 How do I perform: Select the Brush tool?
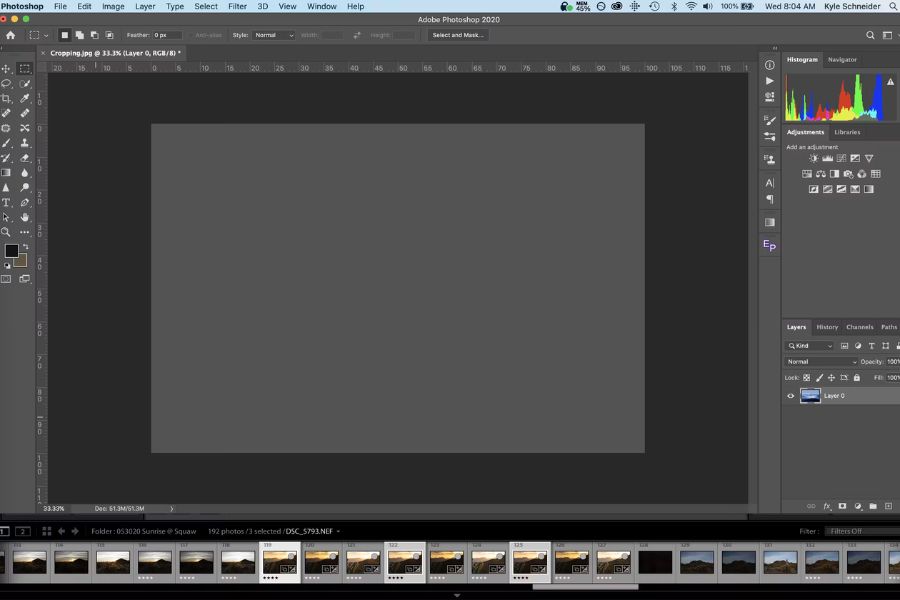click(6, 143)
